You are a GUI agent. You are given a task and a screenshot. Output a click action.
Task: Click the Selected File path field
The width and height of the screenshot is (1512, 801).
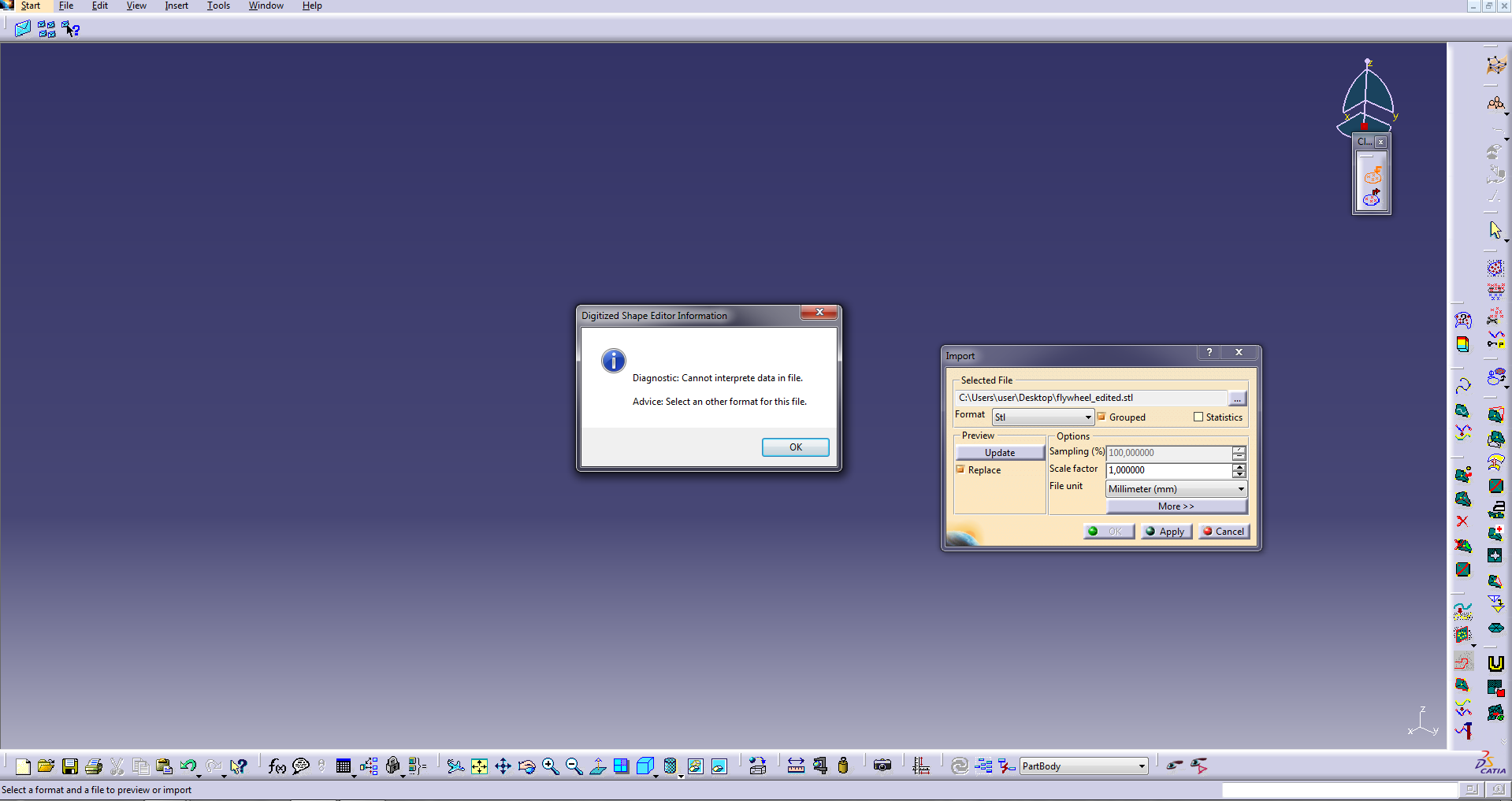click(x=1091, y=398)
